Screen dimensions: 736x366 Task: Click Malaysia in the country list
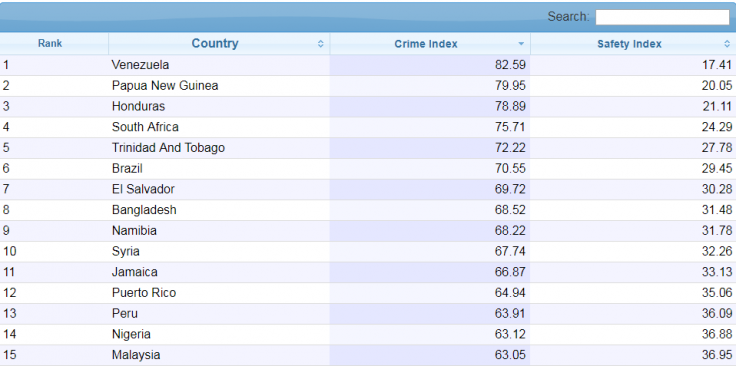(136, 355)
